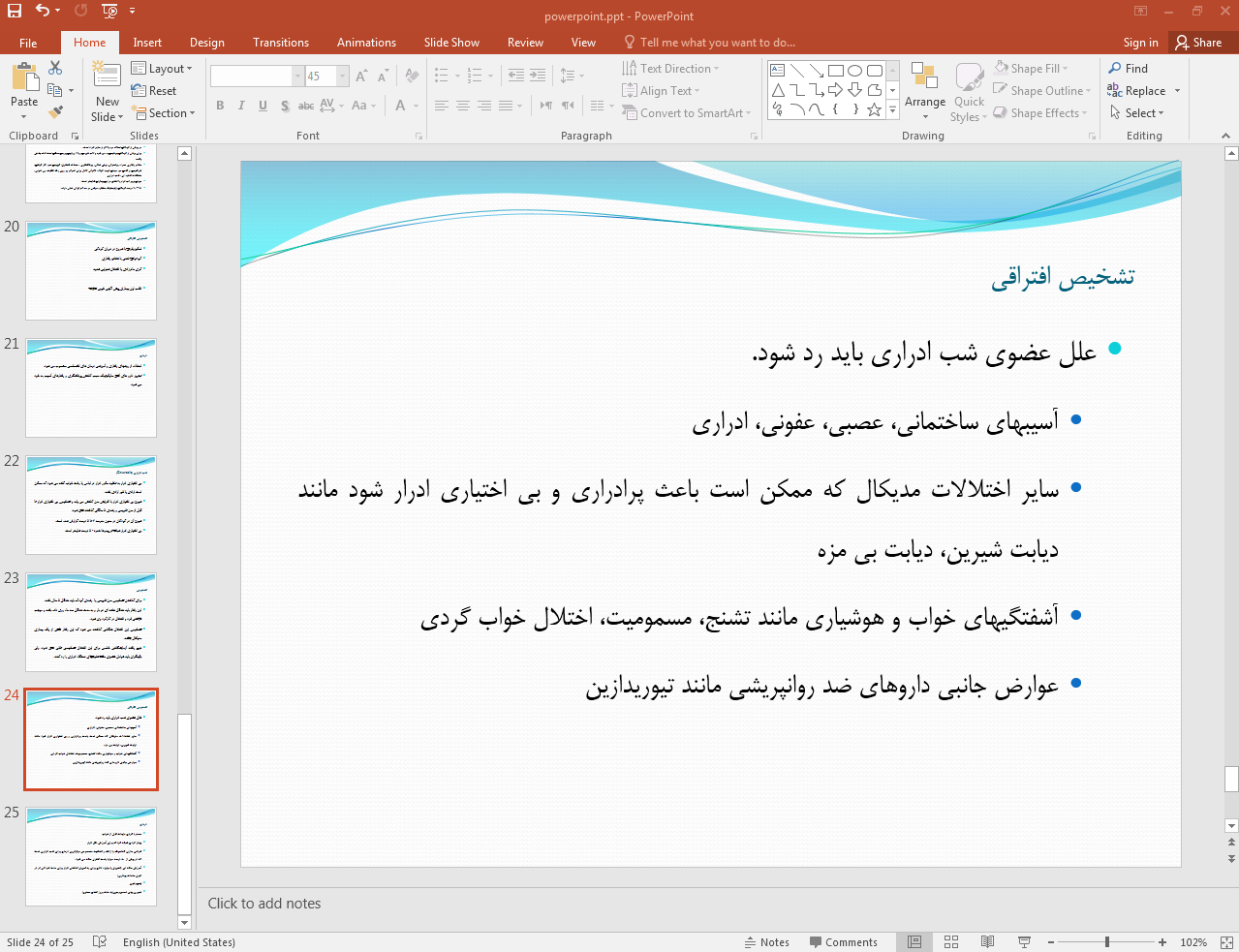Click Convert to SmartArt
The height and width of the screenshot is (952, 1239).
pos(685,113)
